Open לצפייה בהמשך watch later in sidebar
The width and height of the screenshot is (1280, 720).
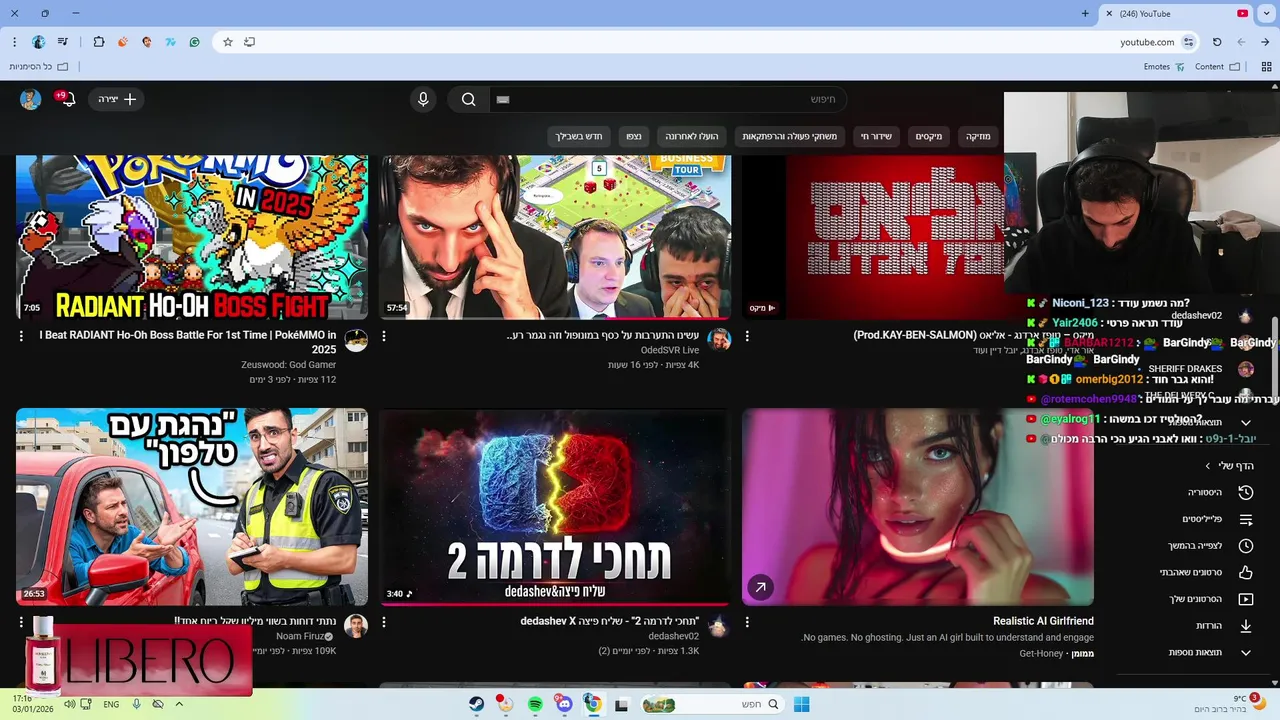click(x=1210, y=546)
